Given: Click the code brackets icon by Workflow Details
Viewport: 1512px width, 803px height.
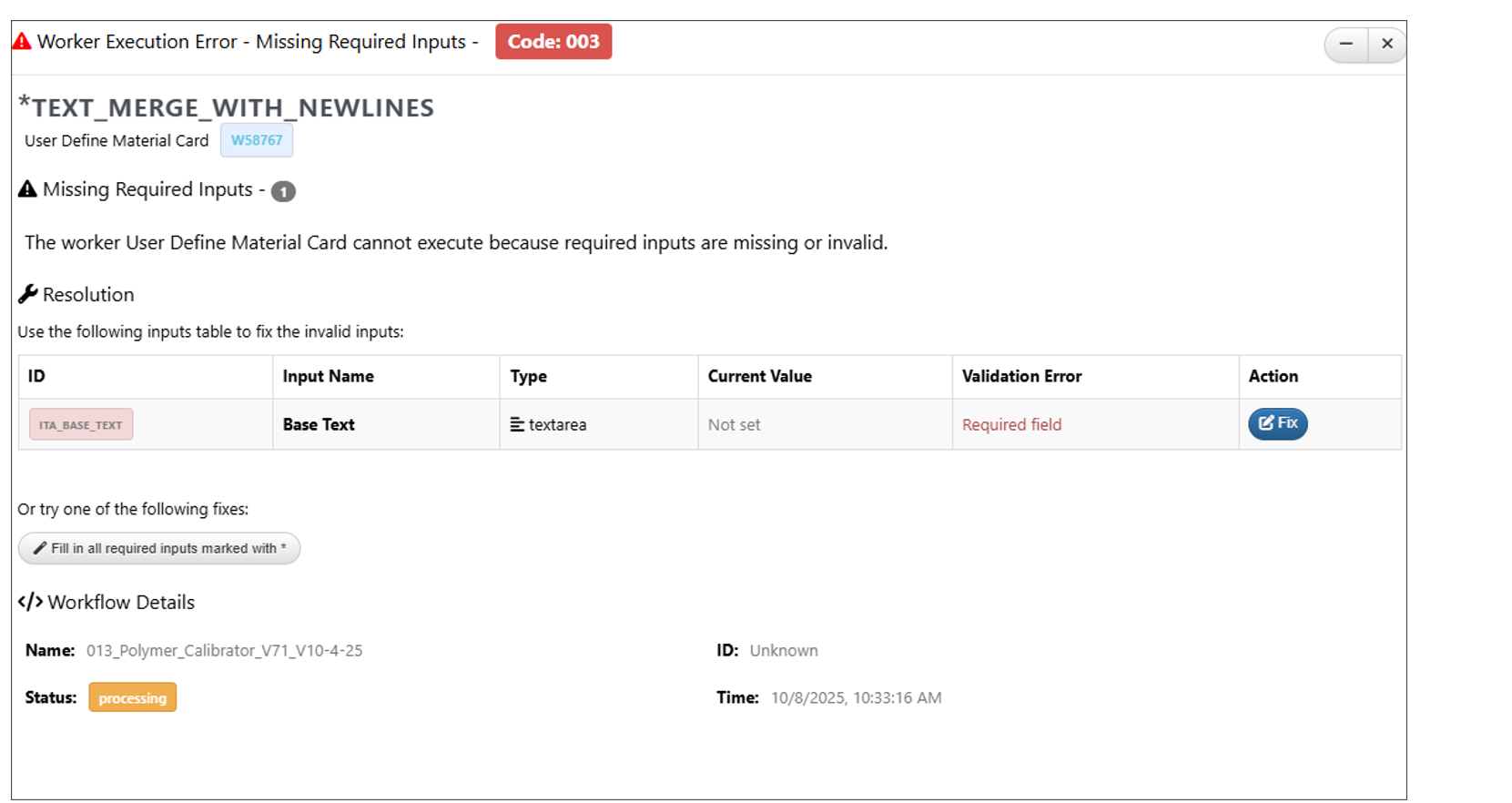Looking at the screenshot, I should click(x=30, y=602).
